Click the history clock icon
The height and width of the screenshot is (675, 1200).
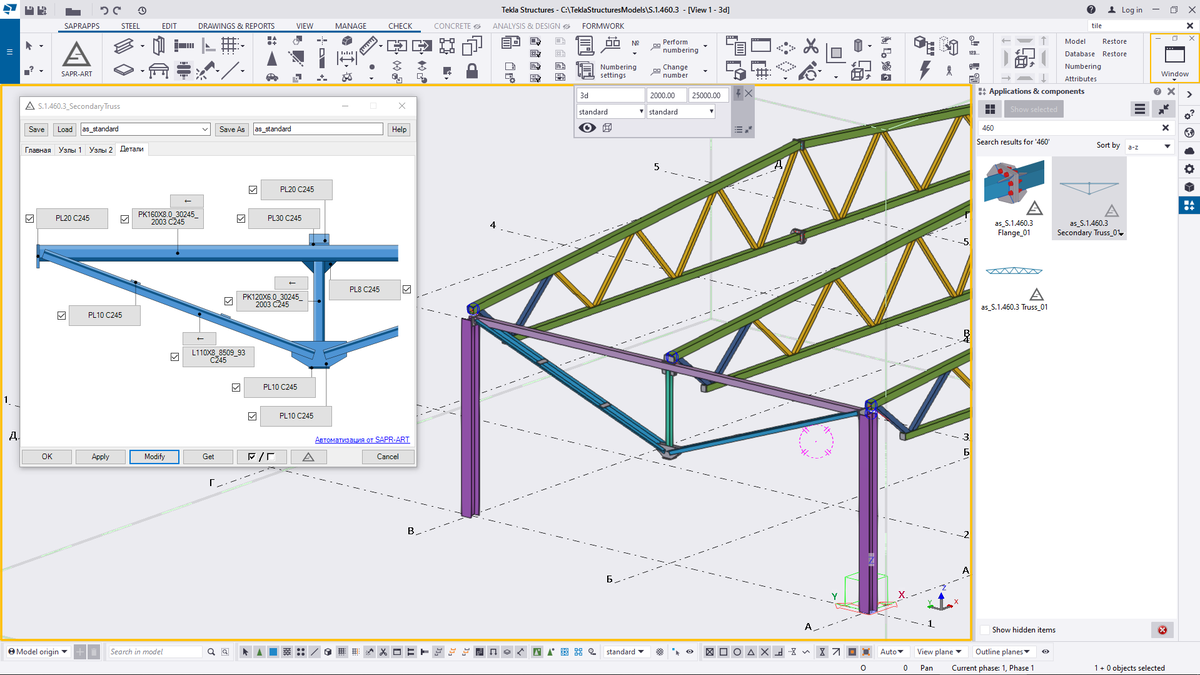[x=143, y=9]
